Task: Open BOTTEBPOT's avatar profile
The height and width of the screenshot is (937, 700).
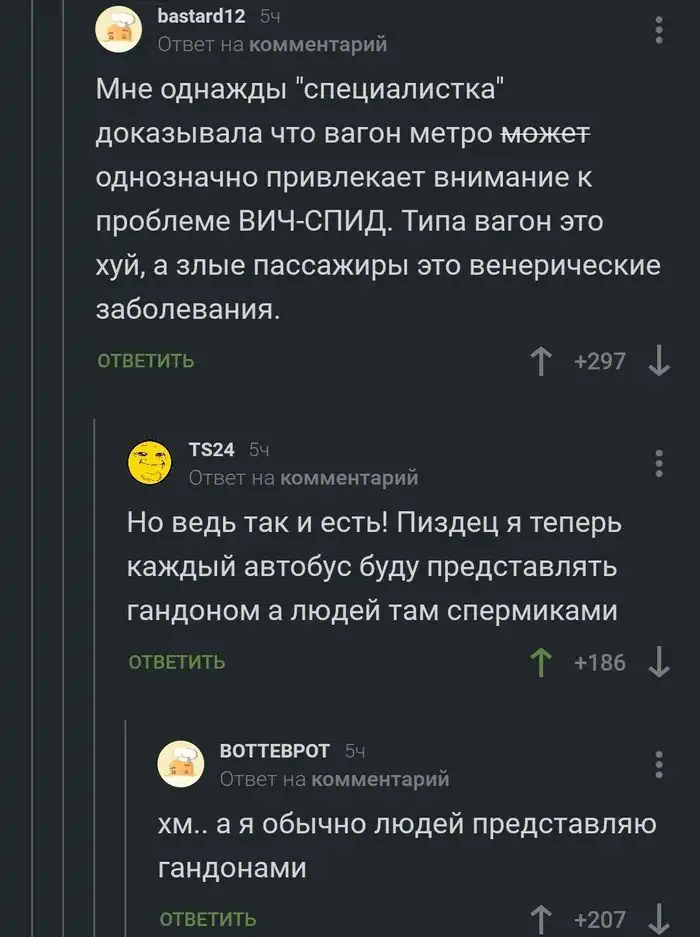Action: click(x=181, y=763)
